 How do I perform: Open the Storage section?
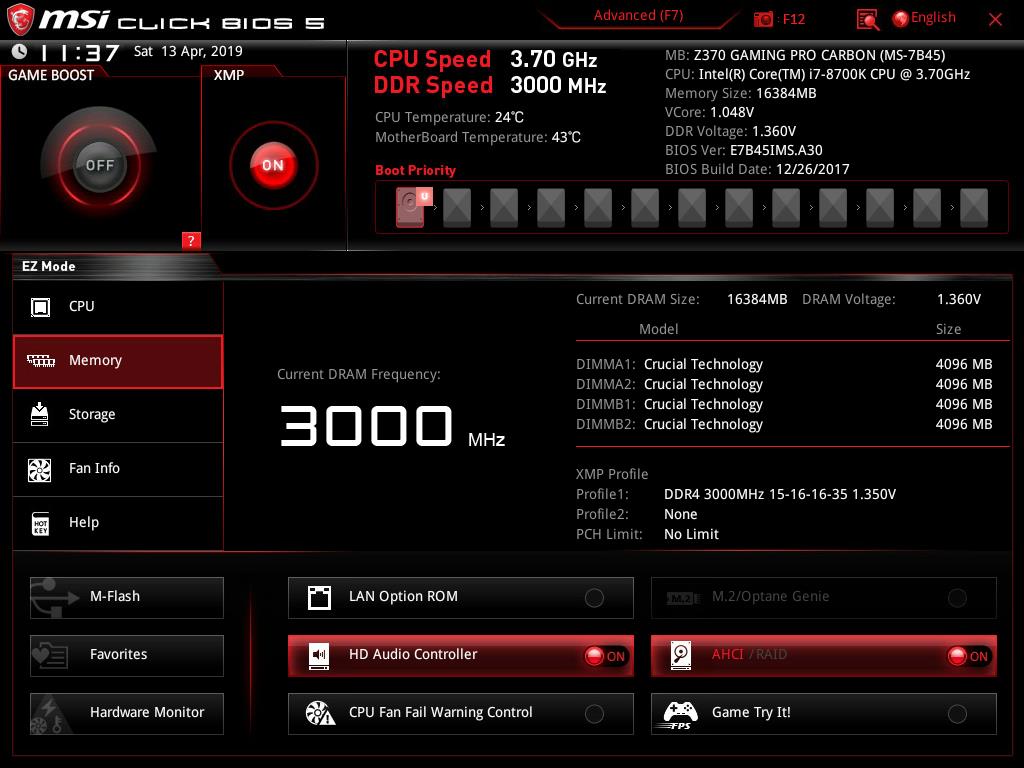click(118, 415)
